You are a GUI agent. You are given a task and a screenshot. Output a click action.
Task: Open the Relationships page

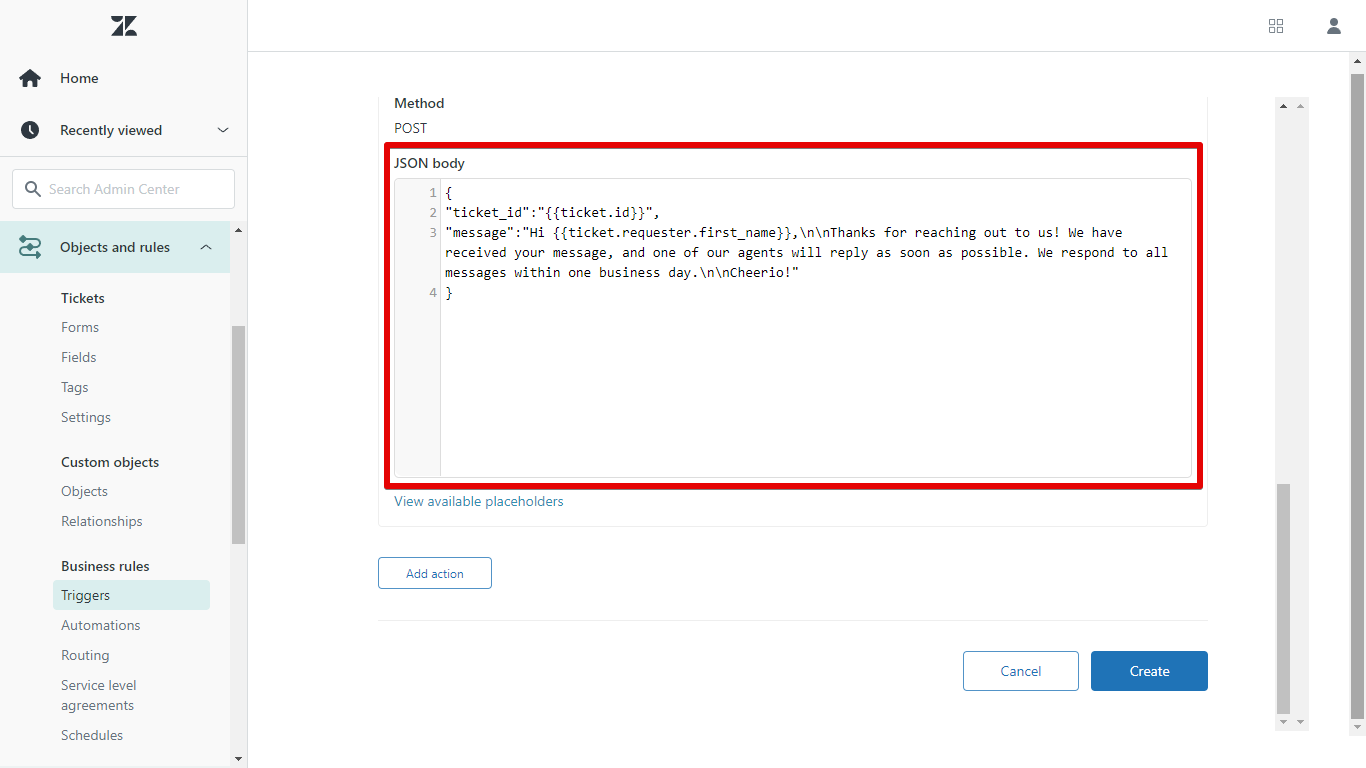pos(102,521)
